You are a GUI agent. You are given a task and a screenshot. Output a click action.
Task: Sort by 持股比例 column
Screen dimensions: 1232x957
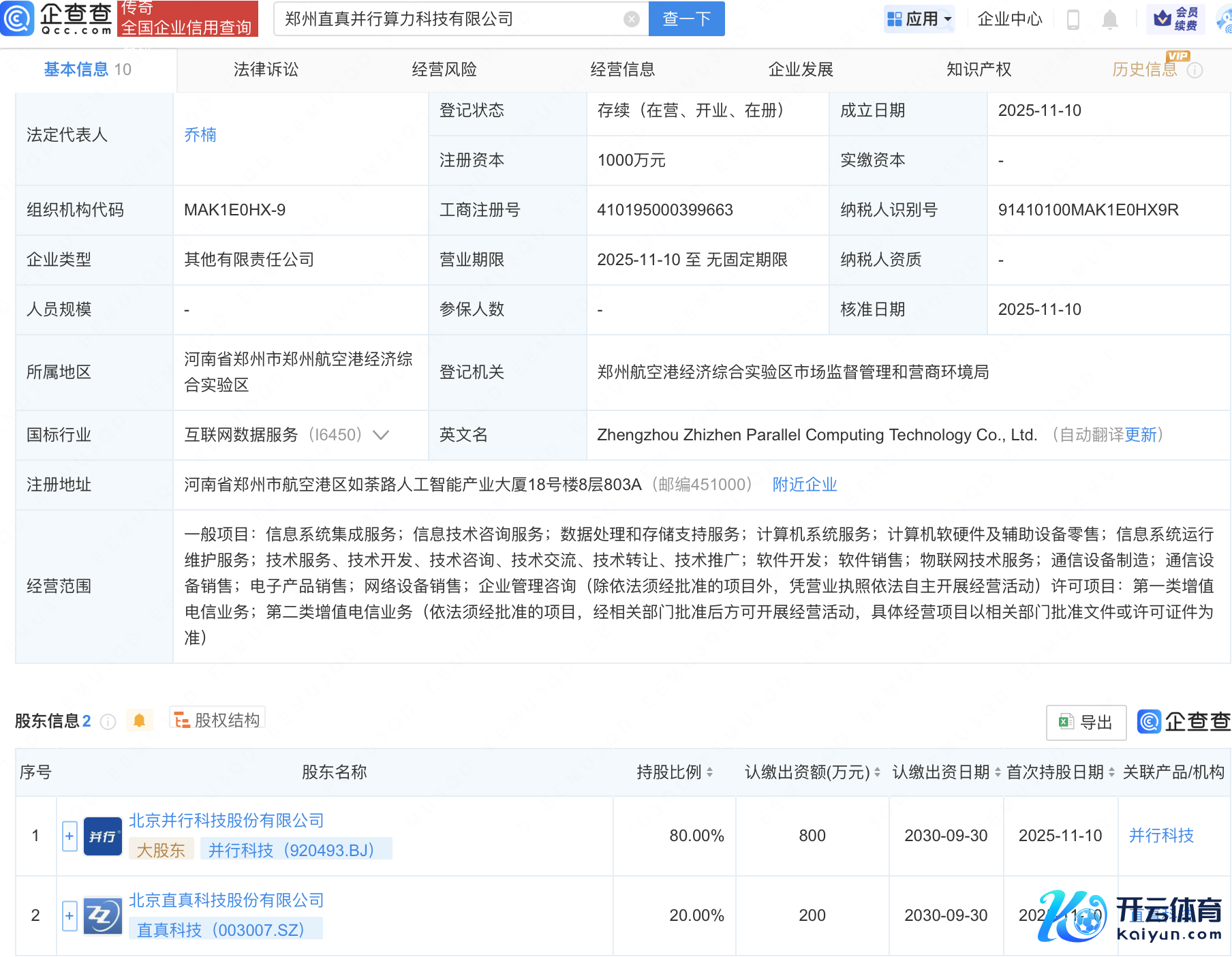tap(675, 772)
